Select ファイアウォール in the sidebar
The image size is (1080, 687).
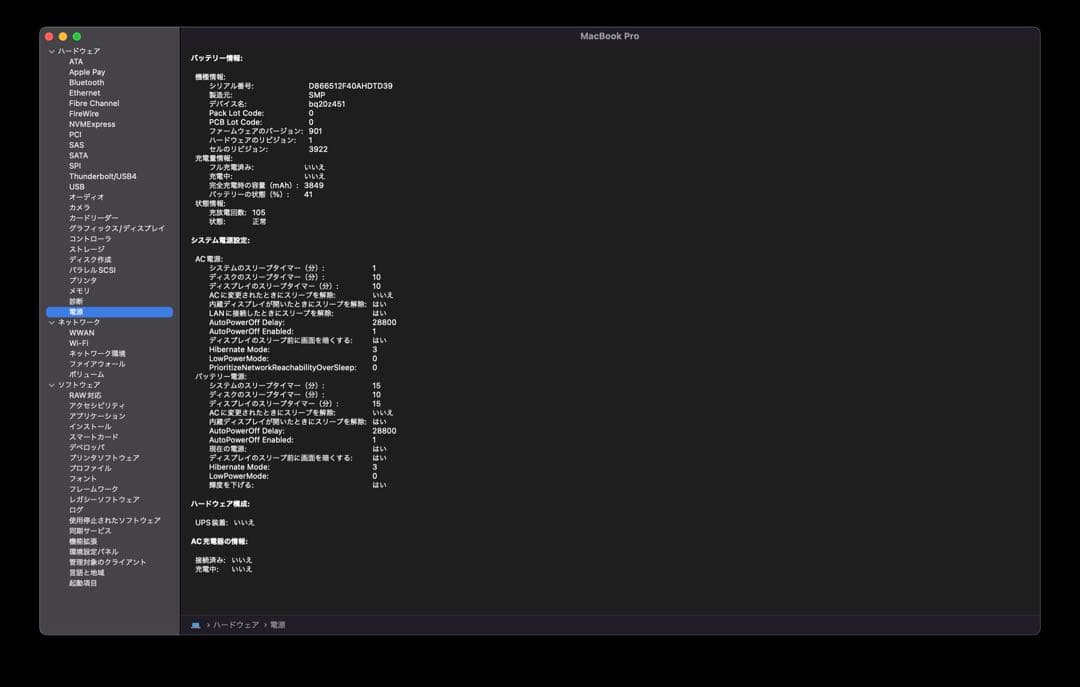97,364
